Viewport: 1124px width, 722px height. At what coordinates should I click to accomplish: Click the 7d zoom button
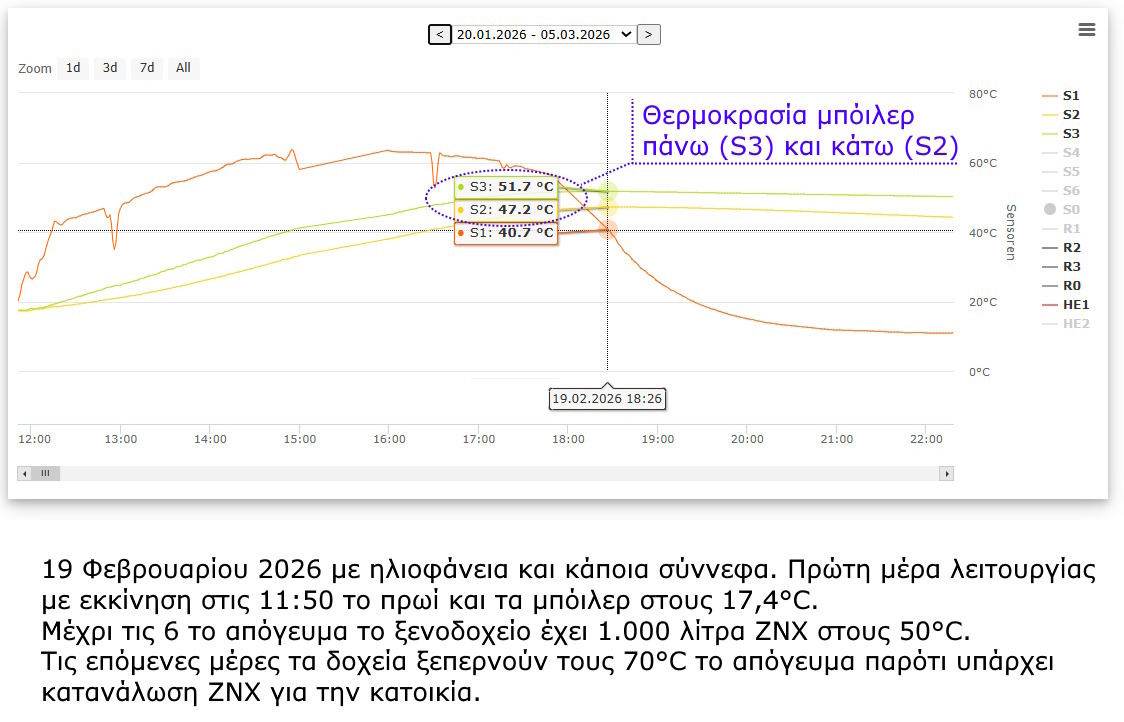pos(146,68)
